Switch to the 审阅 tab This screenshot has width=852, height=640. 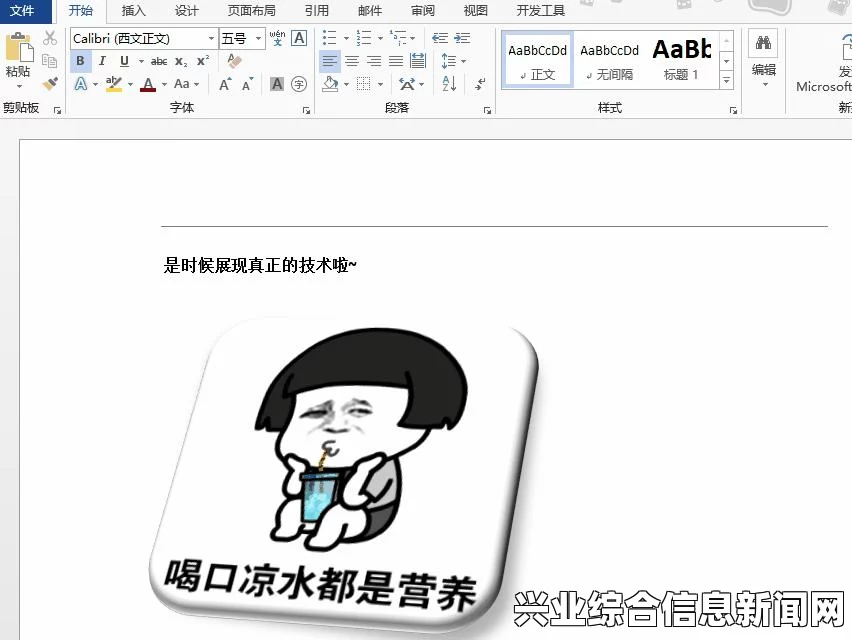[x=423, y=11]
